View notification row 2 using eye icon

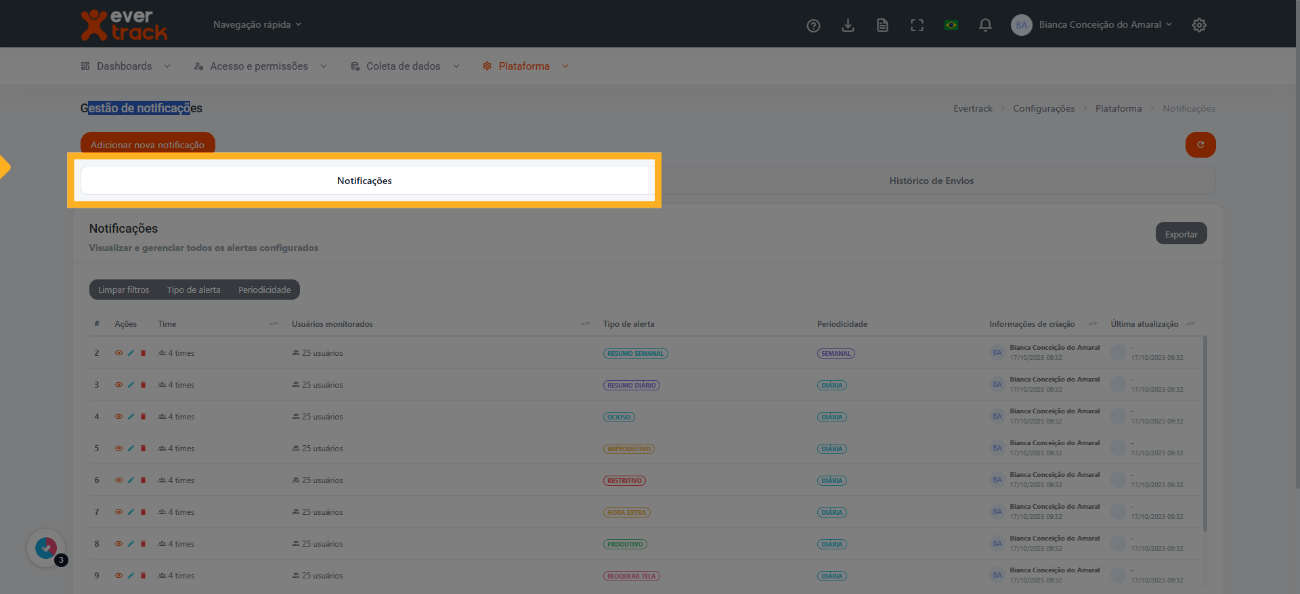click(x=119, y=353)
